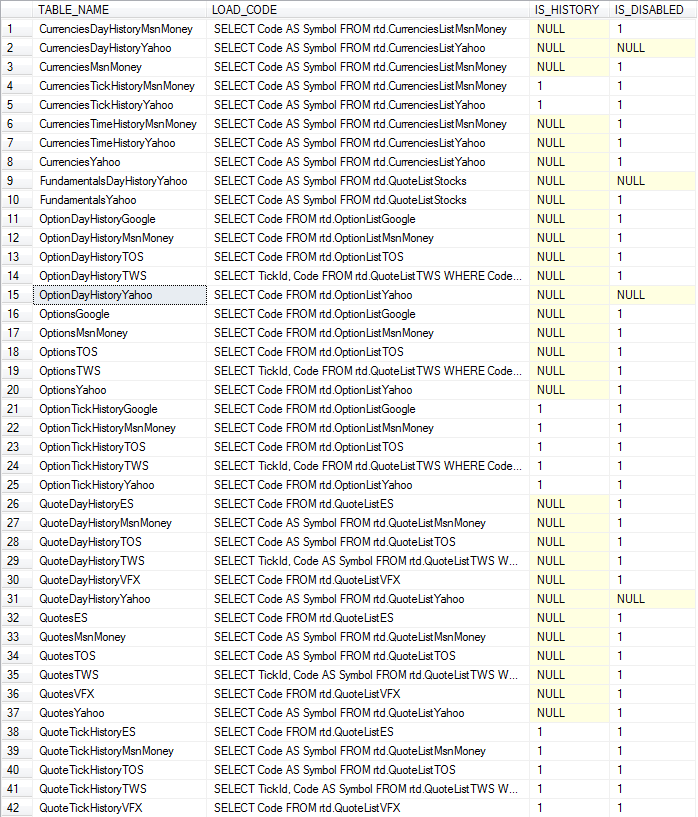Select the OptionsMsnMoney table name
Screen dimensions: 698x817
pyautogui.click(x=120, y=333)
